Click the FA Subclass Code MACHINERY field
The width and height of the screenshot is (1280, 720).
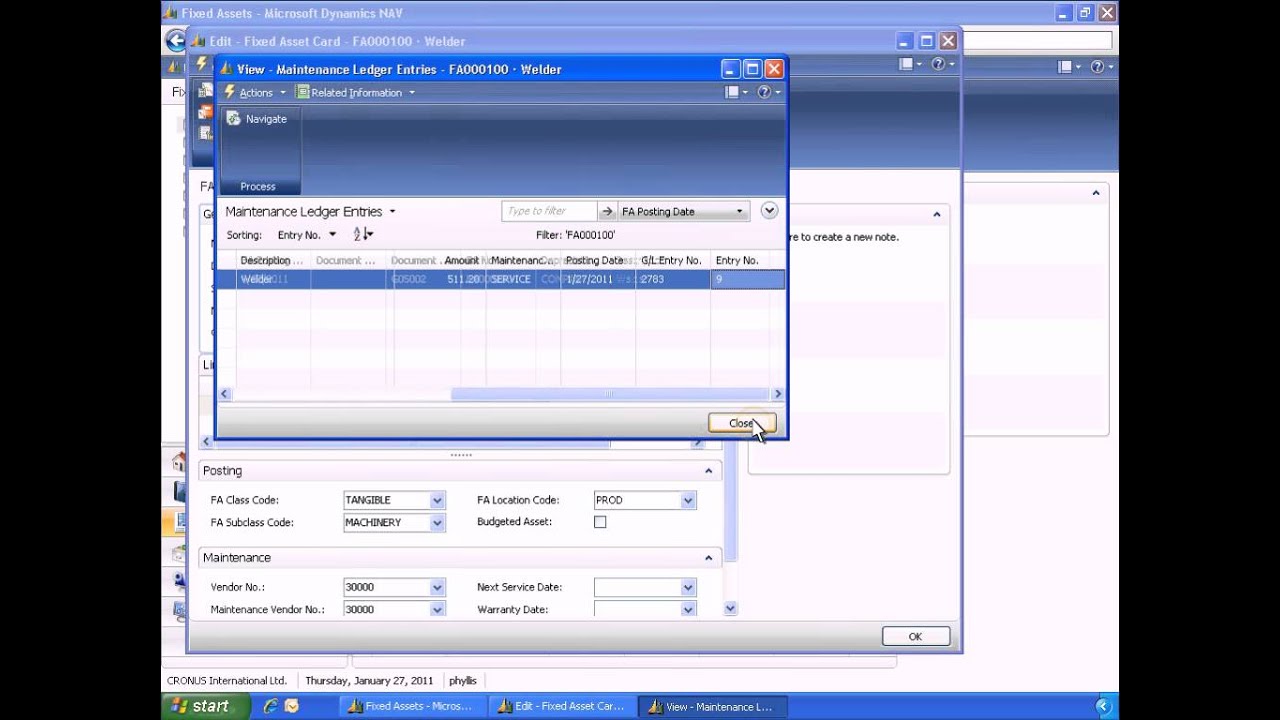point(386,523)
